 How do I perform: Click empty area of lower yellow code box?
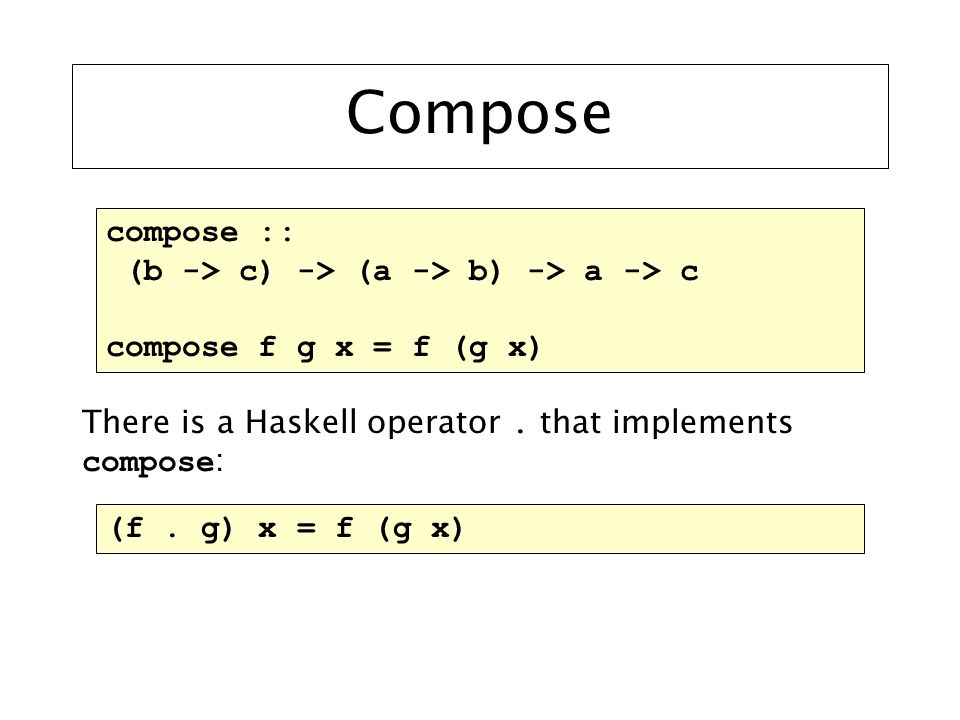pyautogui.click(x=661, y=529)
